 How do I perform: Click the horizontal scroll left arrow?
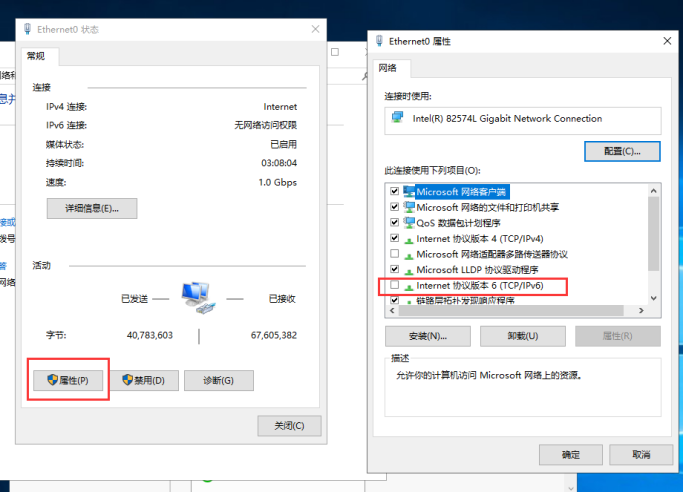click(x=392, y=310)
